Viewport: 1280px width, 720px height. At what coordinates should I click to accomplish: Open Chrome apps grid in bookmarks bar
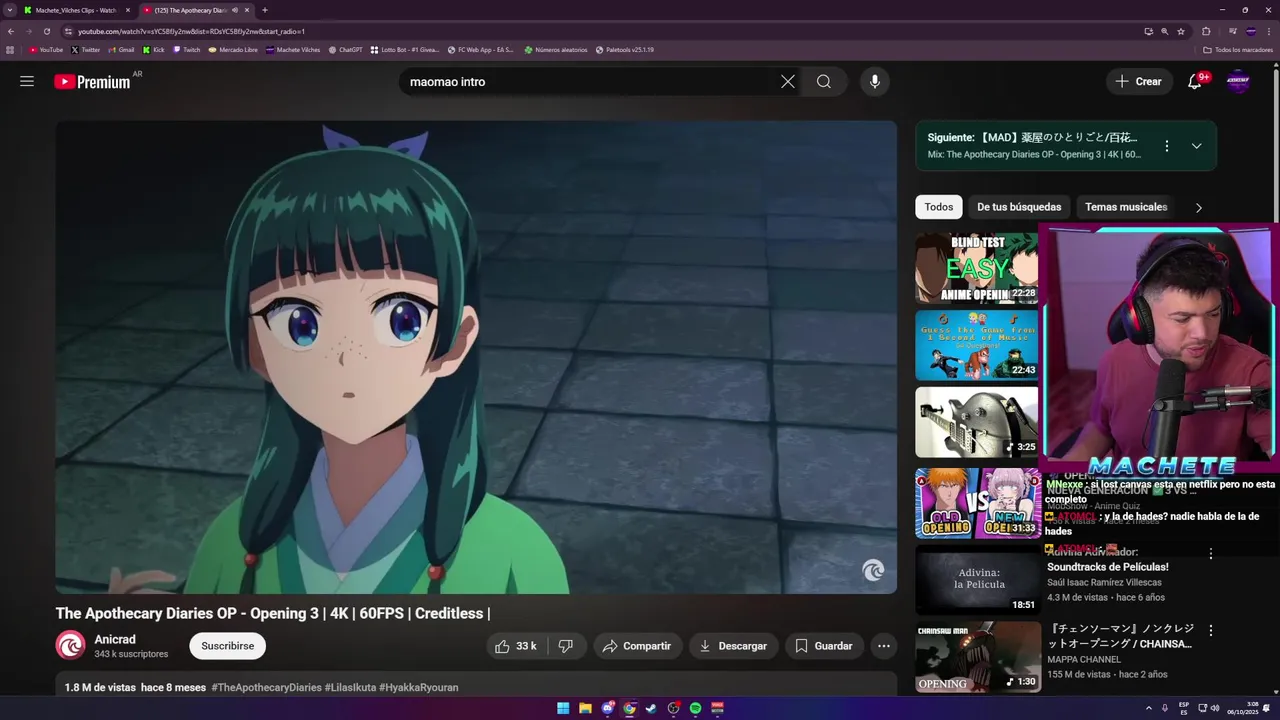10,49
